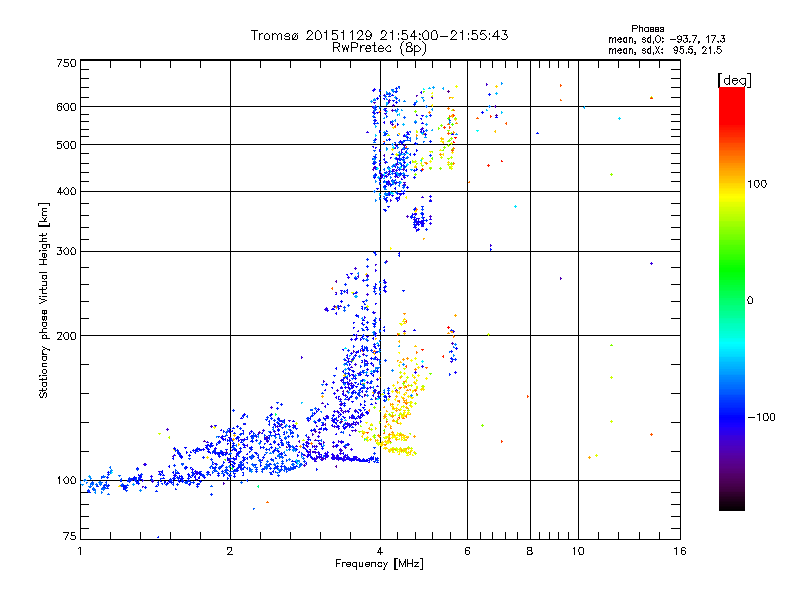Click the x-axis tick label '2'

point(230,551)
